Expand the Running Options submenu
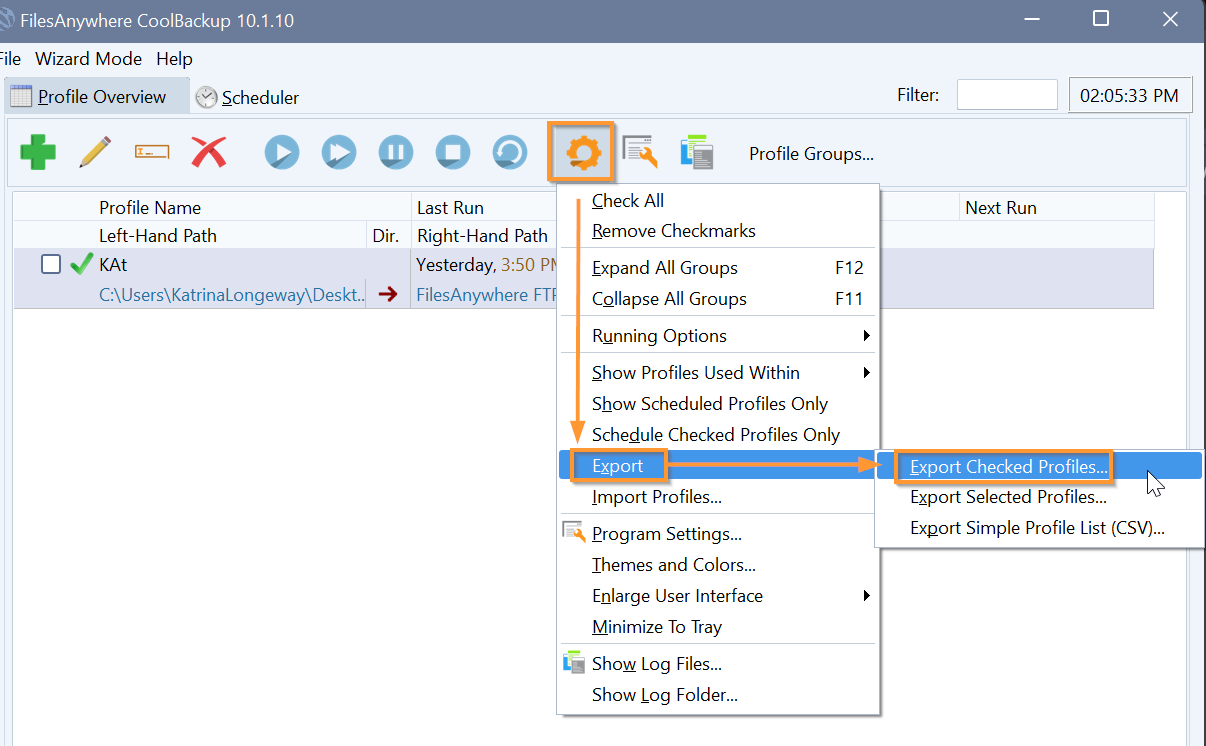Viewport: 1206px width, 746px height. pyautogui.click(x=717, y=336)
